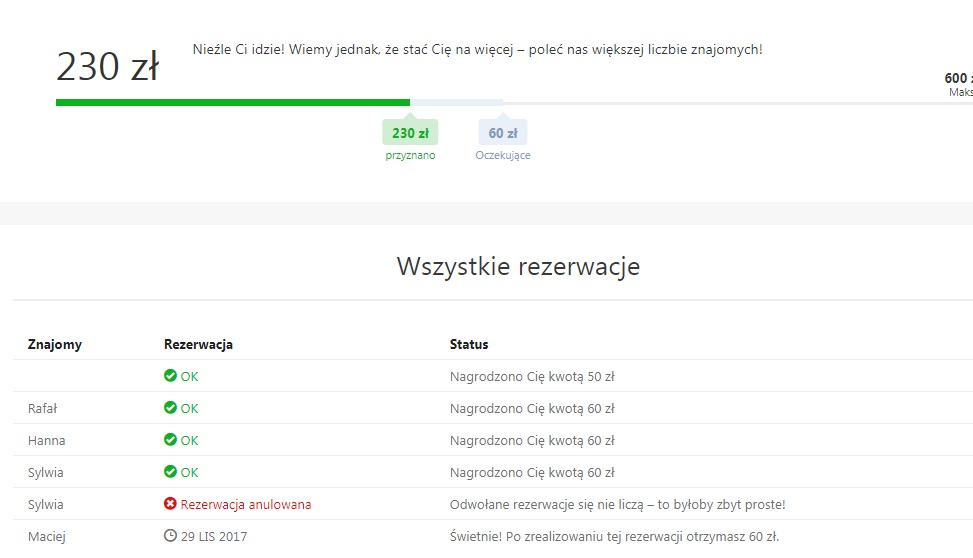This screenshot has width=973, height=558.
Task: Click the OK text in Hanna's row
Action: click(189, 441)
